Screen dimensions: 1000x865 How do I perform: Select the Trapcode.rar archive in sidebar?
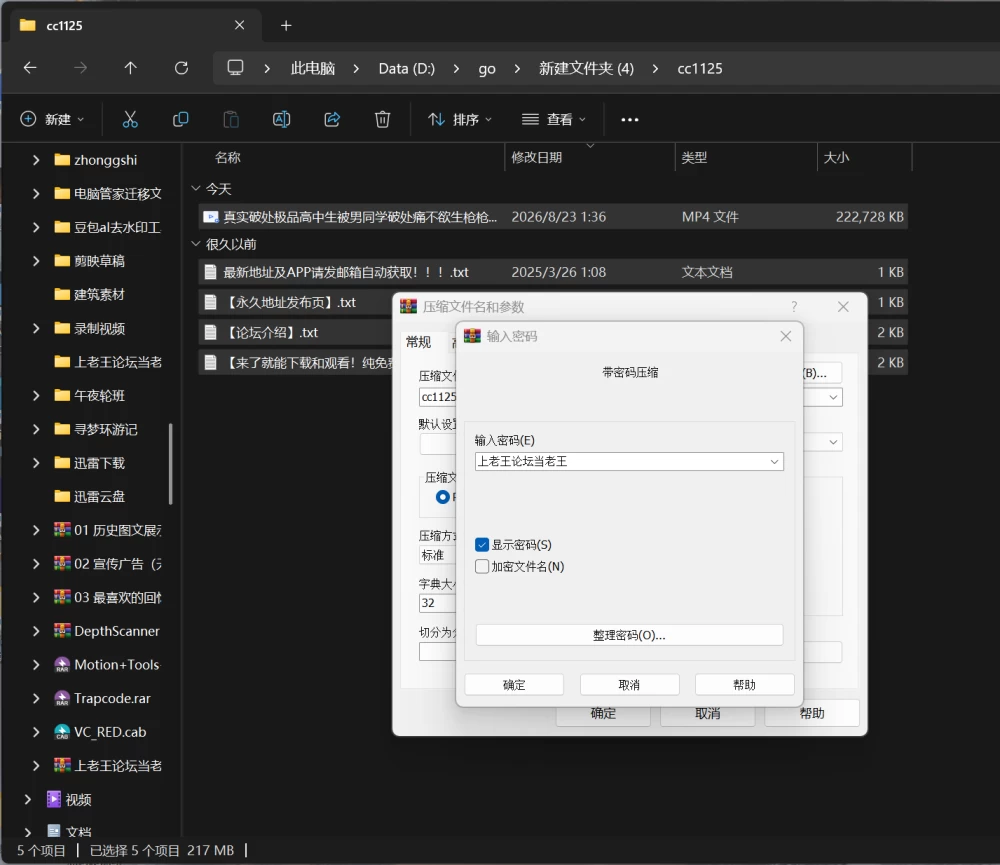click(112, 698)
